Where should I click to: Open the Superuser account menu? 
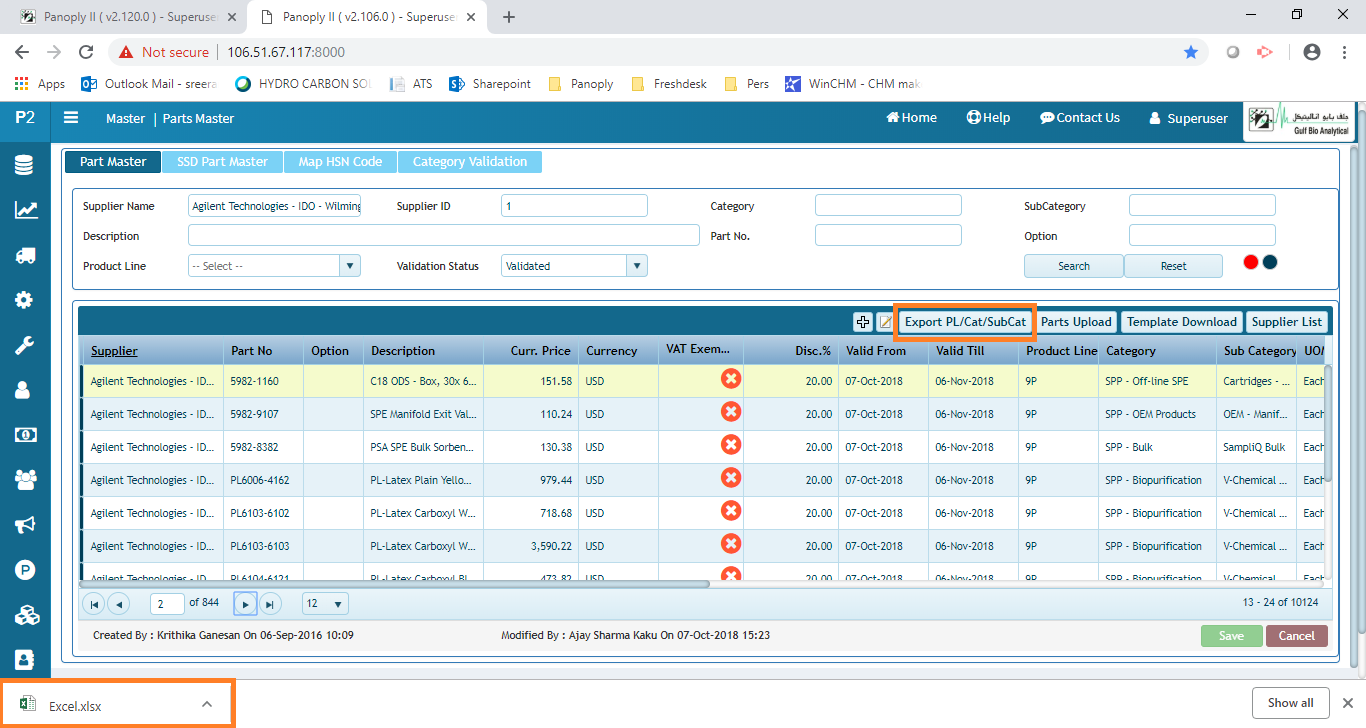(x=1188, y=118)
